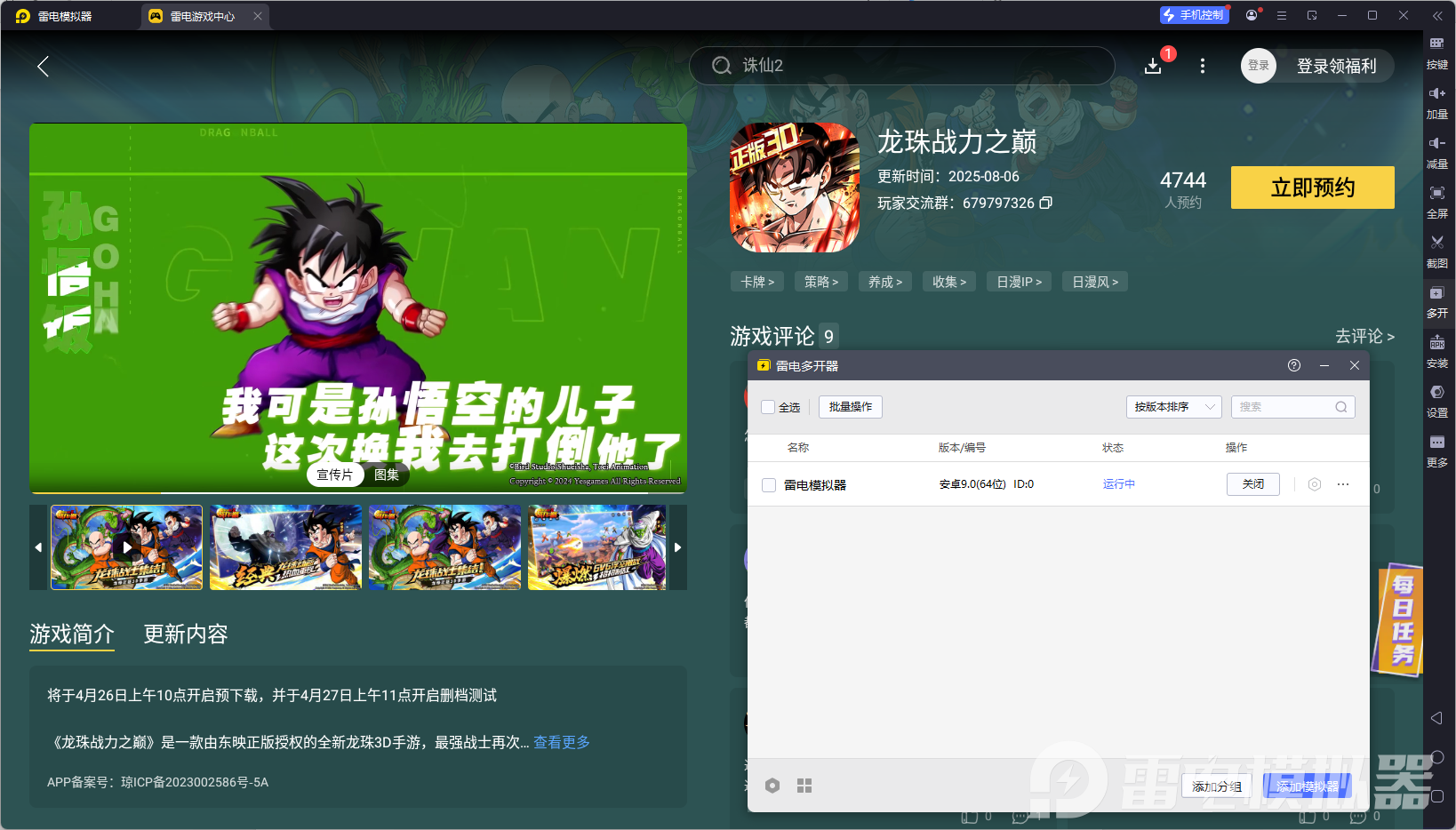
Task: Open the download manager icon with badge
Action: (x=1153, y=66)
